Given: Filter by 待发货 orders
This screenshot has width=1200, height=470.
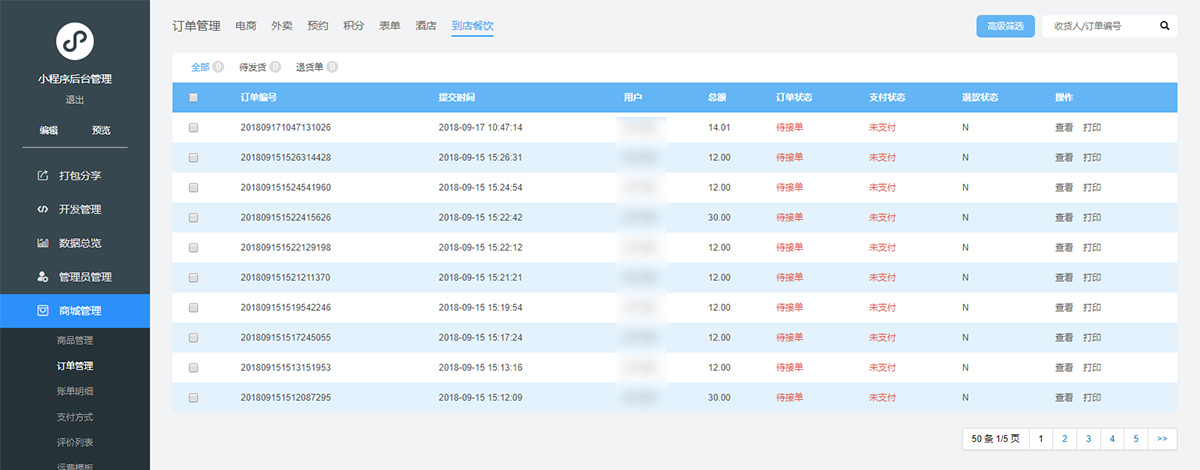Looking at the screenshot, I should (253, 67).
